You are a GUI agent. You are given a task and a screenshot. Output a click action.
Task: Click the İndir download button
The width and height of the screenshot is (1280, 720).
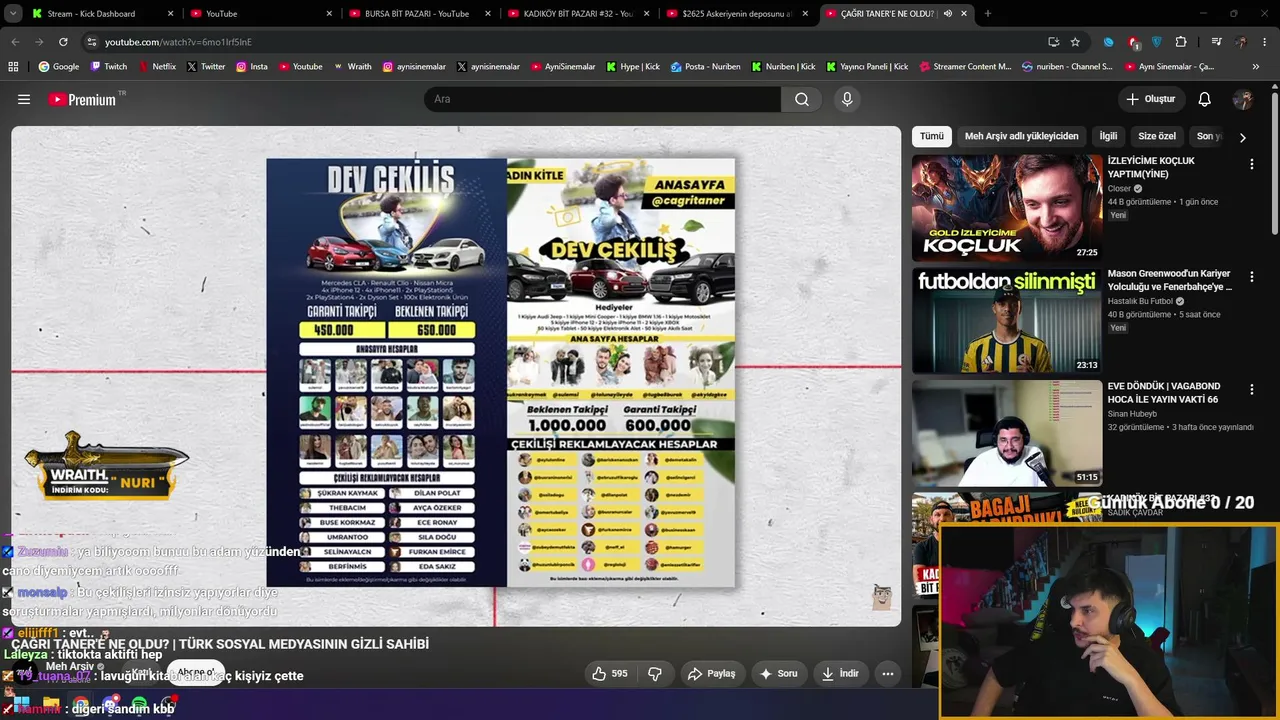pyautogui.click(x=840, y=674)
